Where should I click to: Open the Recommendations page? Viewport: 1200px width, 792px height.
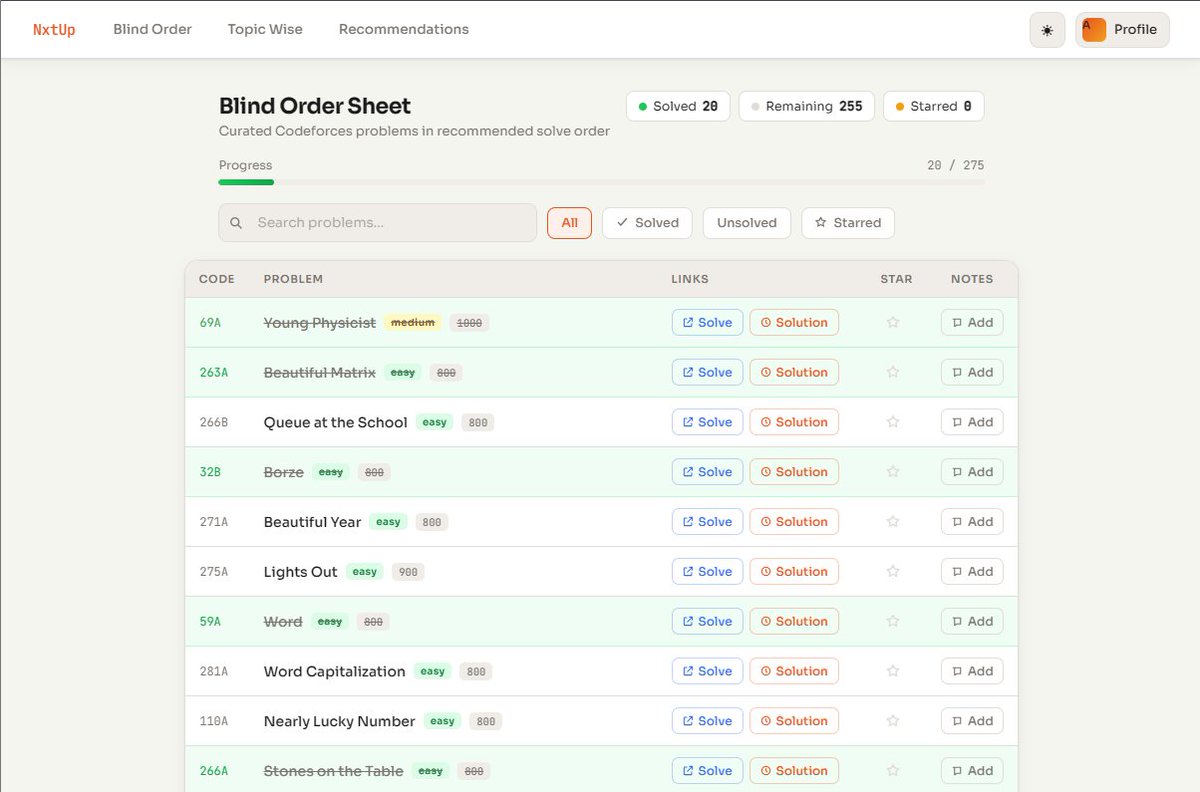404,30
